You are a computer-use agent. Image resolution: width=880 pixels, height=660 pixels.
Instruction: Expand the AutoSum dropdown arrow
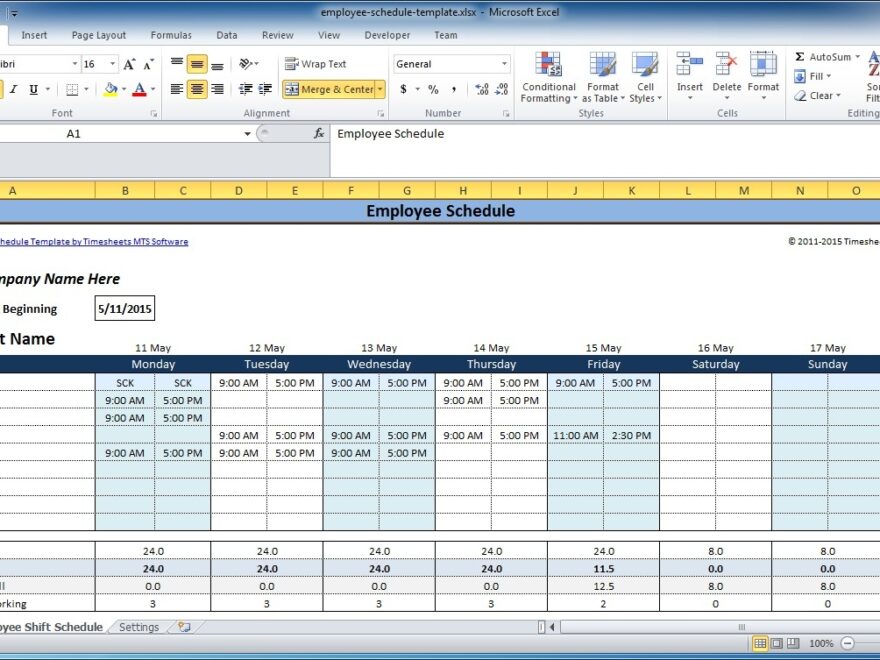[x=858, y=57]
